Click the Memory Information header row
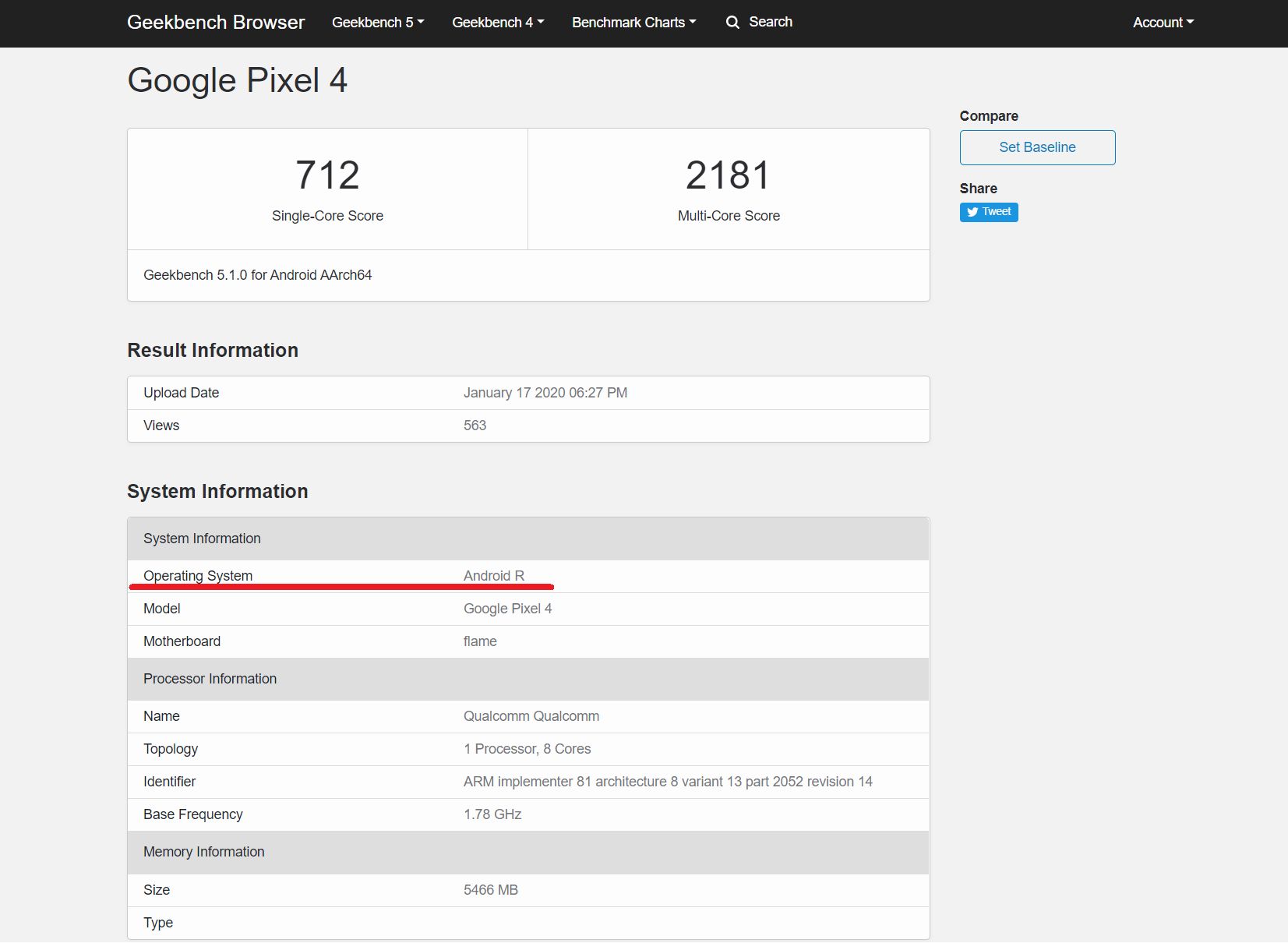Image resolution: width=1288 pixels, height=943 pixels. [x=528, y=852]
